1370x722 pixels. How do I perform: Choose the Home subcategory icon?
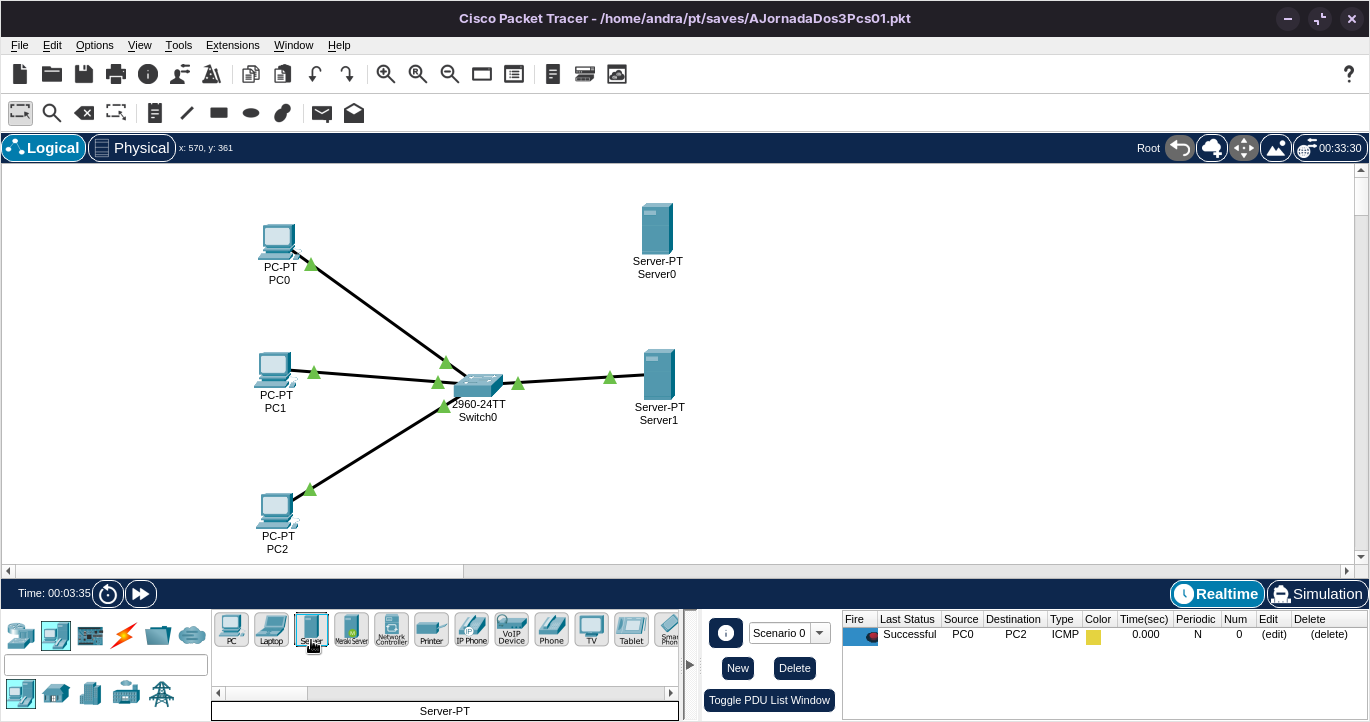point(56,693)
